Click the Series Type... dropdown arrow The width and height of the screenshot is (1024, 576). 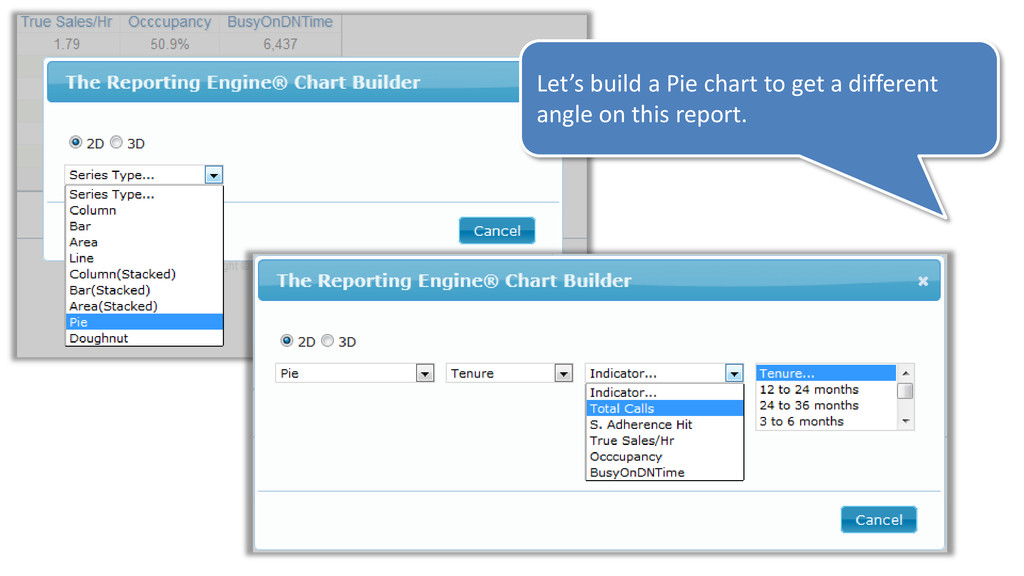214,175
